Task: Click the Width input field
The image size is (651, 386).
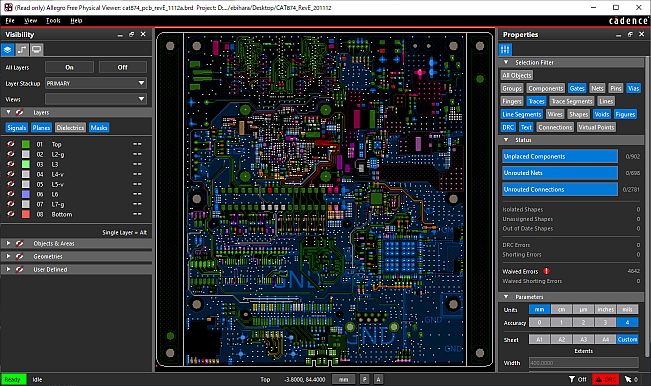Action: pos(583,363)
